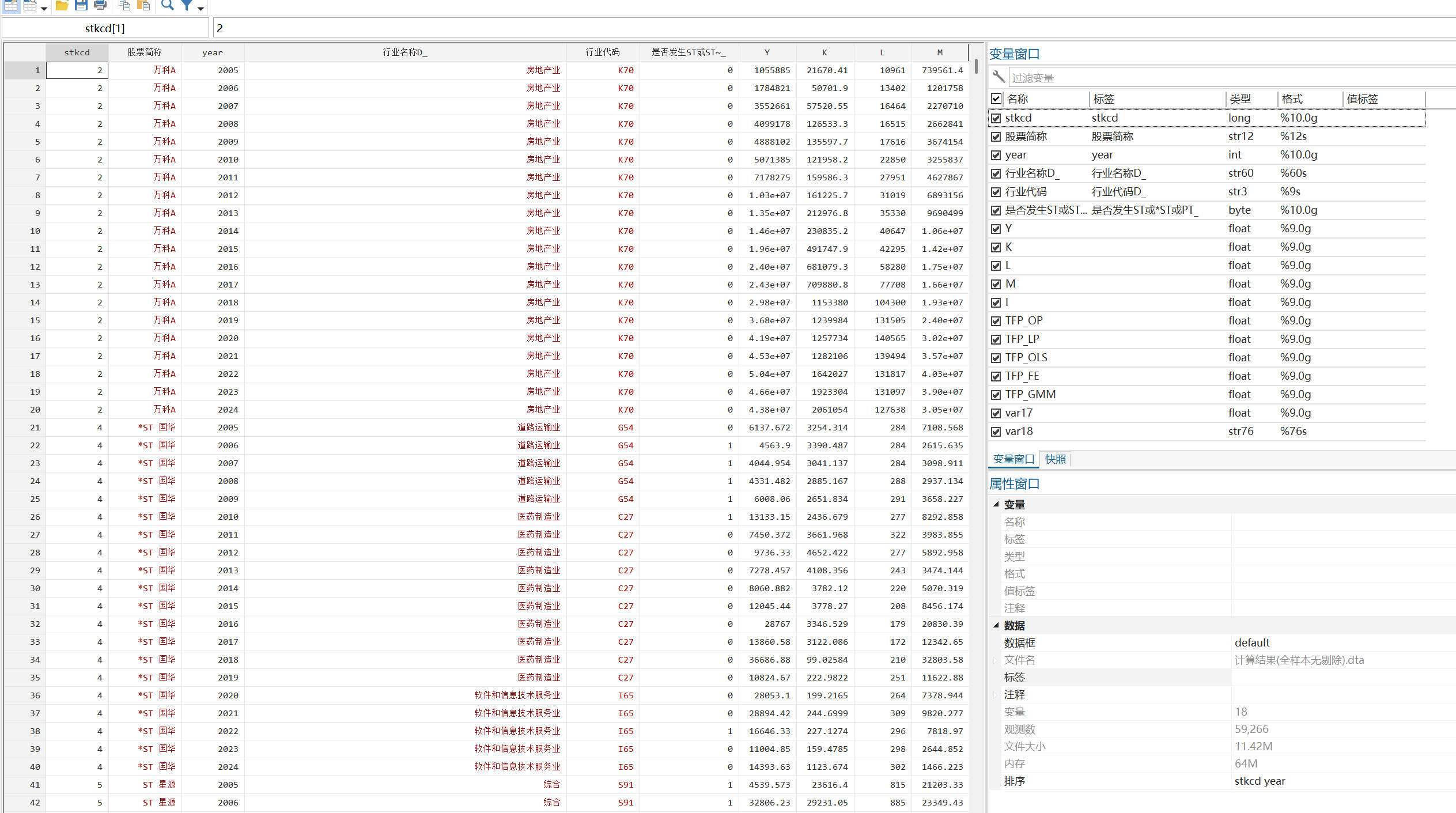Collapse the 数据 section in properties panel
Image resolution: width=1456 pixels, height=813 pixels.
(x=996, y=625)
